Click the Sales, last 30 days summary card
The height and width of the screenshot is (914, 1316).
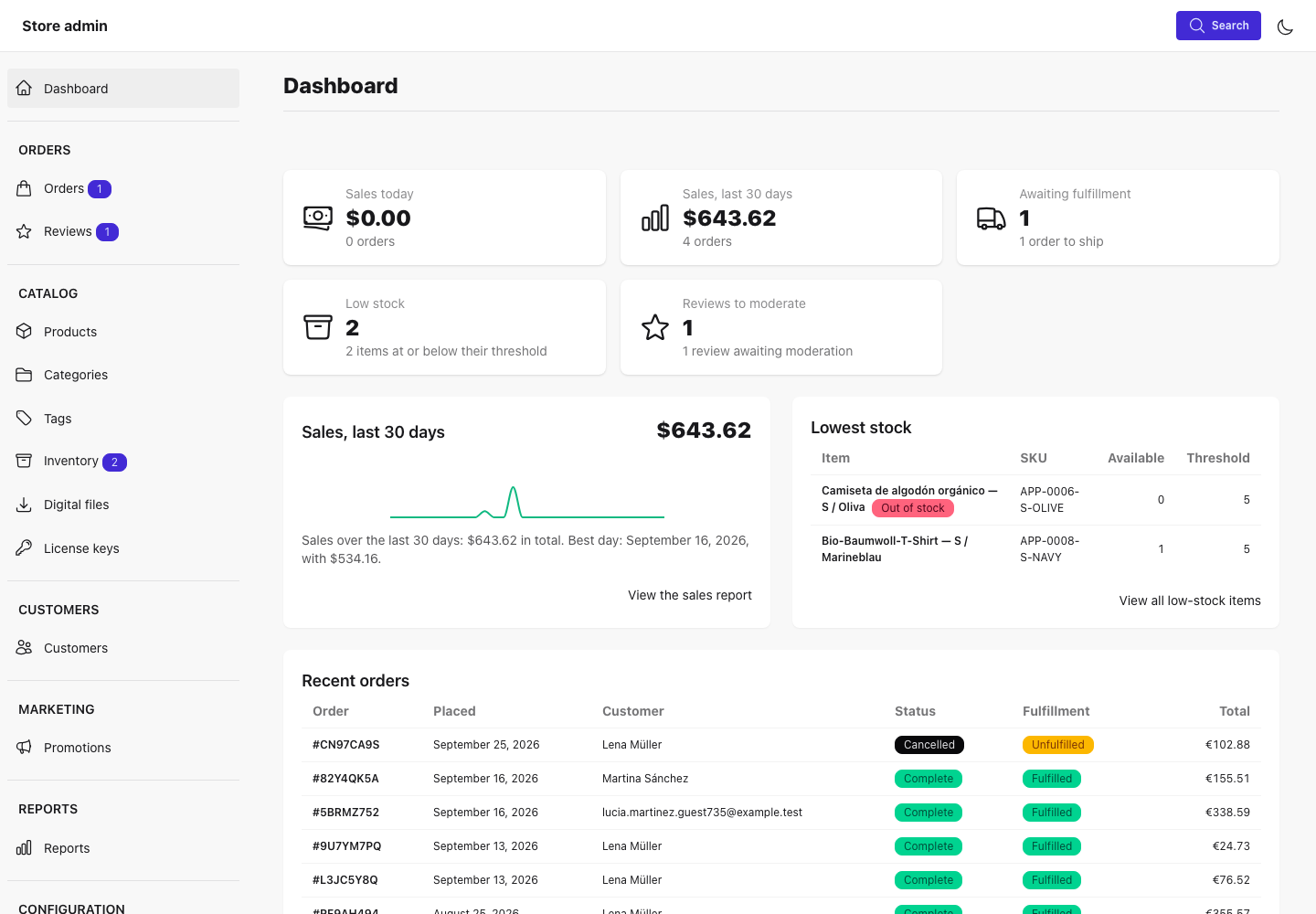point(781,218)
